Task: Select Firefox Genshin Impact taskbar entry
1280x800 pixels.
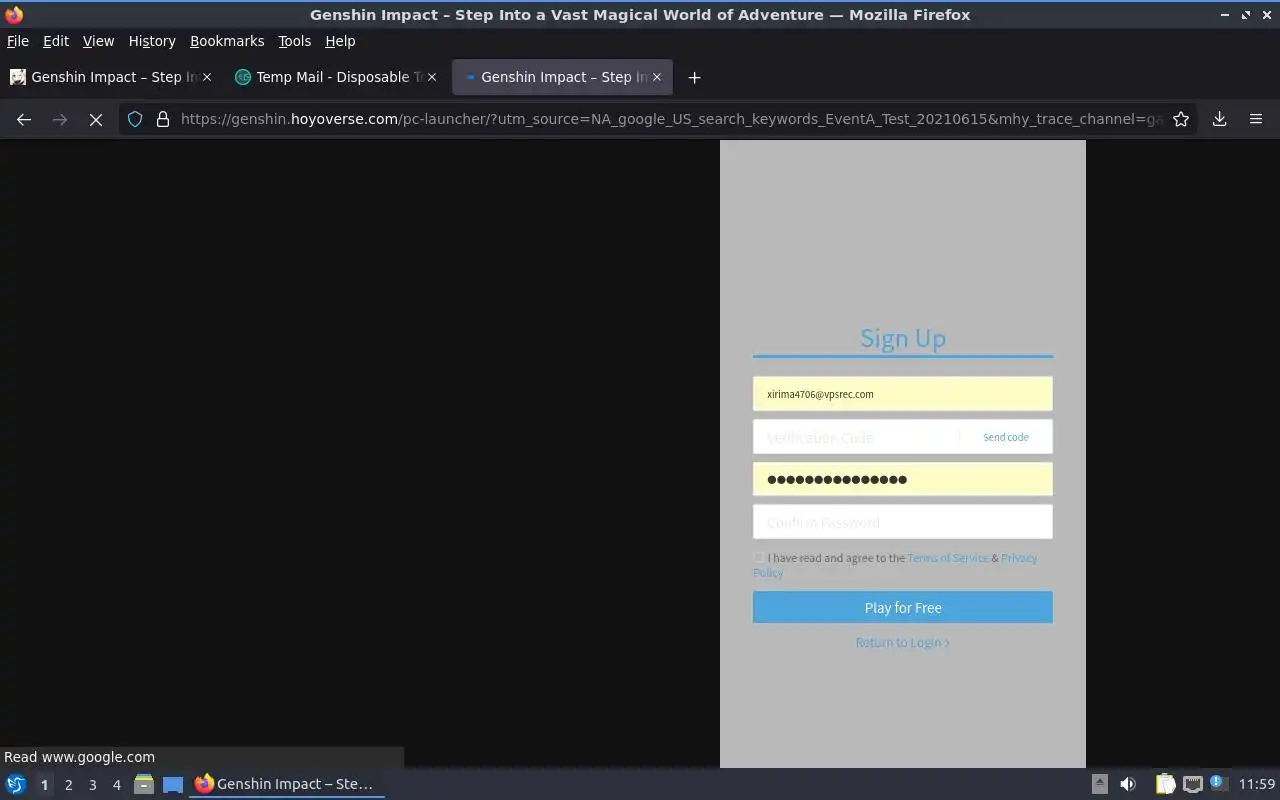Action: [x=287, y=784]
